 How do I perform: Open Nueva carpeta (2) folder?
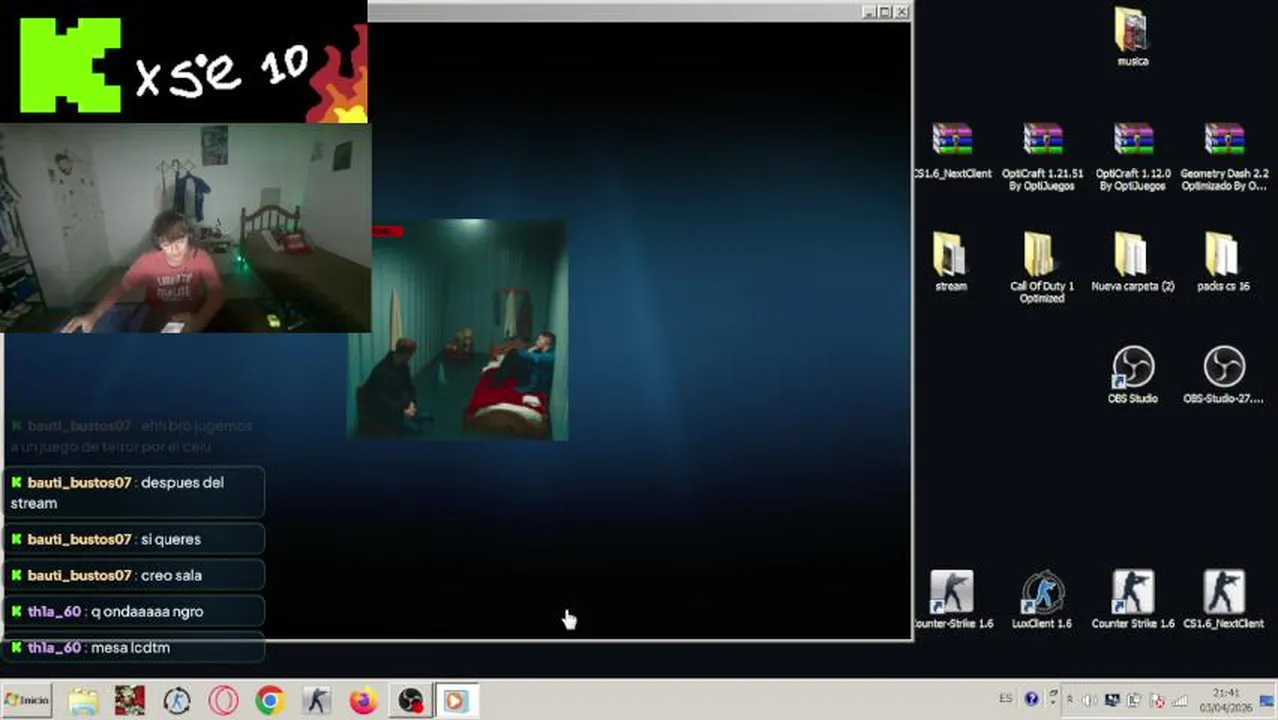coord(1132,262)
